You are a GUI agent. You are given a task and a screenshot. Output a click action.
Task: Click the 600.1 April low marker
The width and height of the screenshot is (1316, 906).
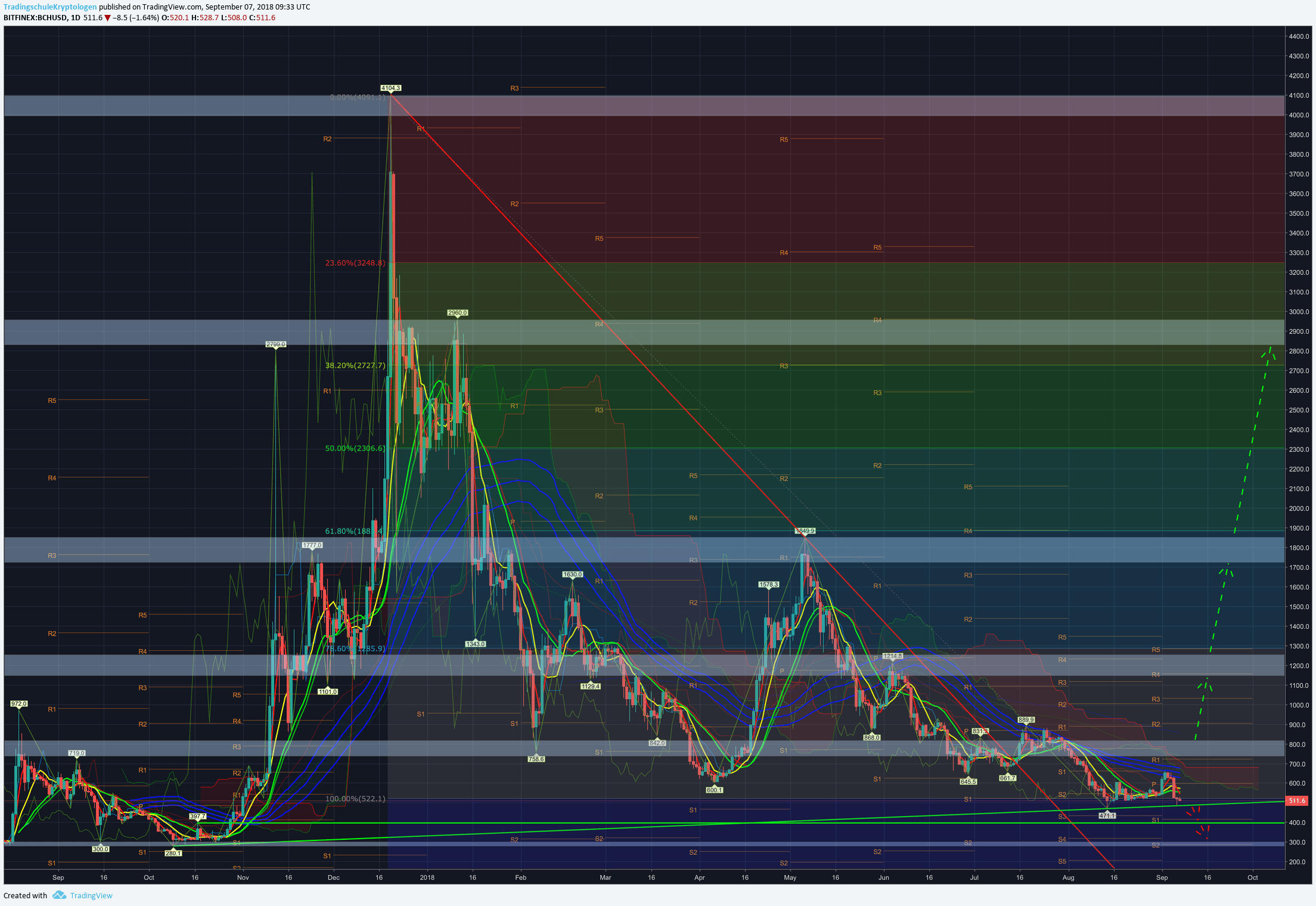coord(714,790)
